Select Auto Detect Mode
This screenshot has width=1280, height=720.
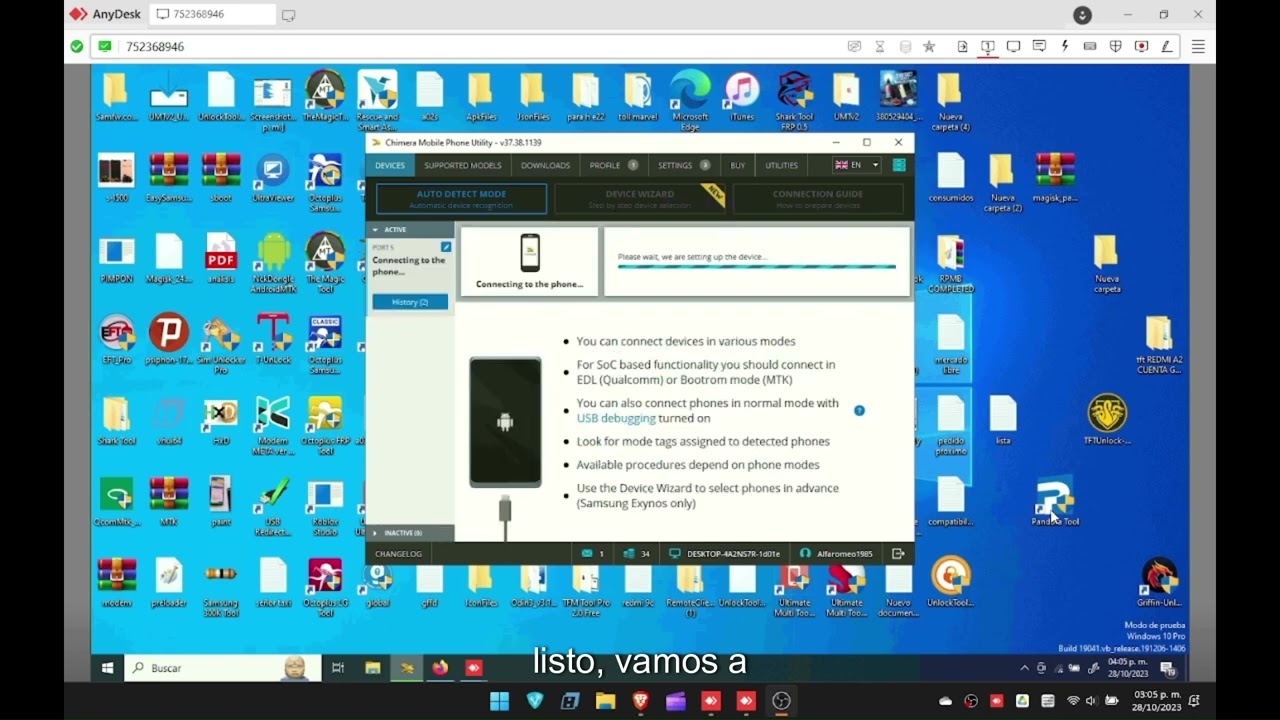coord(461,198)
